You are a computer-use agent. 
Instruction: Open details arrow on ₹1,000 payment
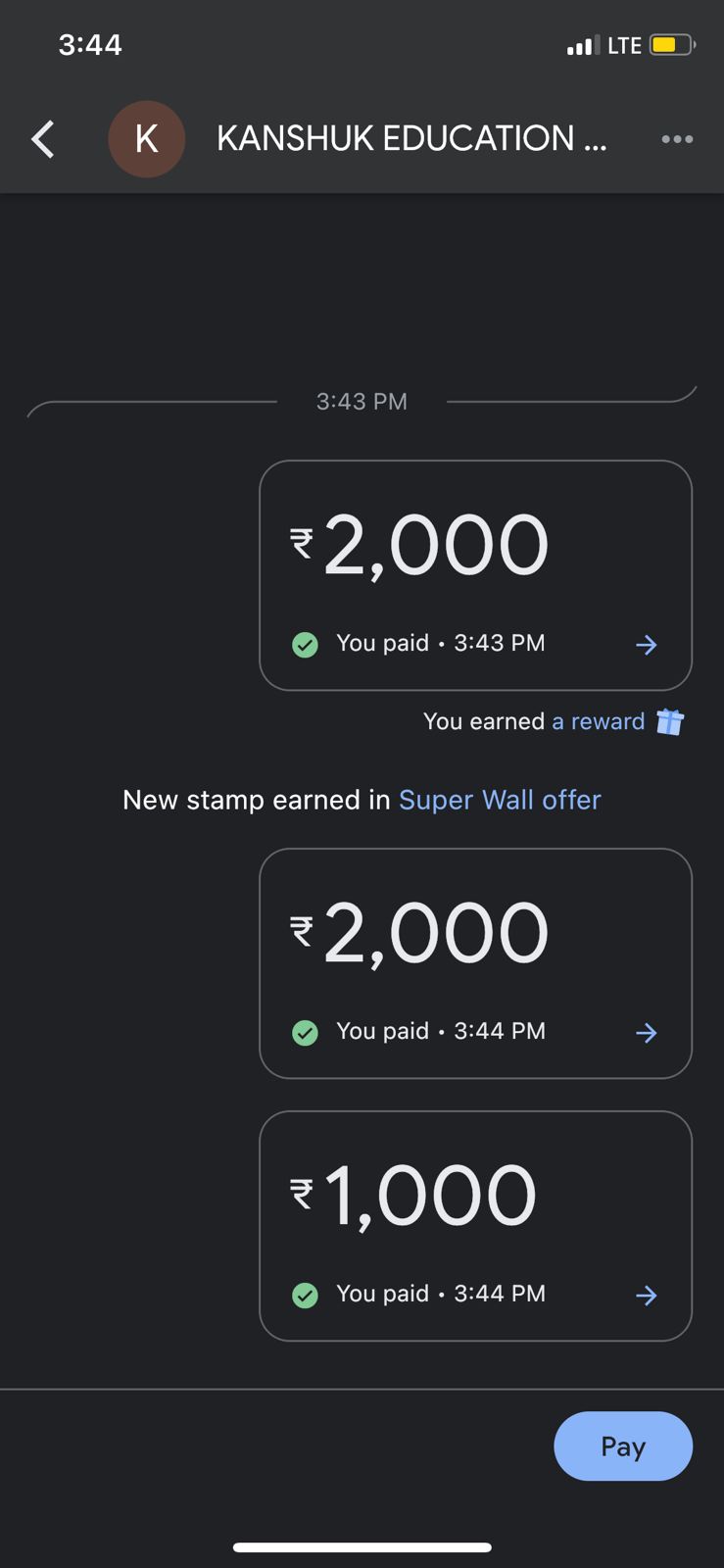point(646,1296)
